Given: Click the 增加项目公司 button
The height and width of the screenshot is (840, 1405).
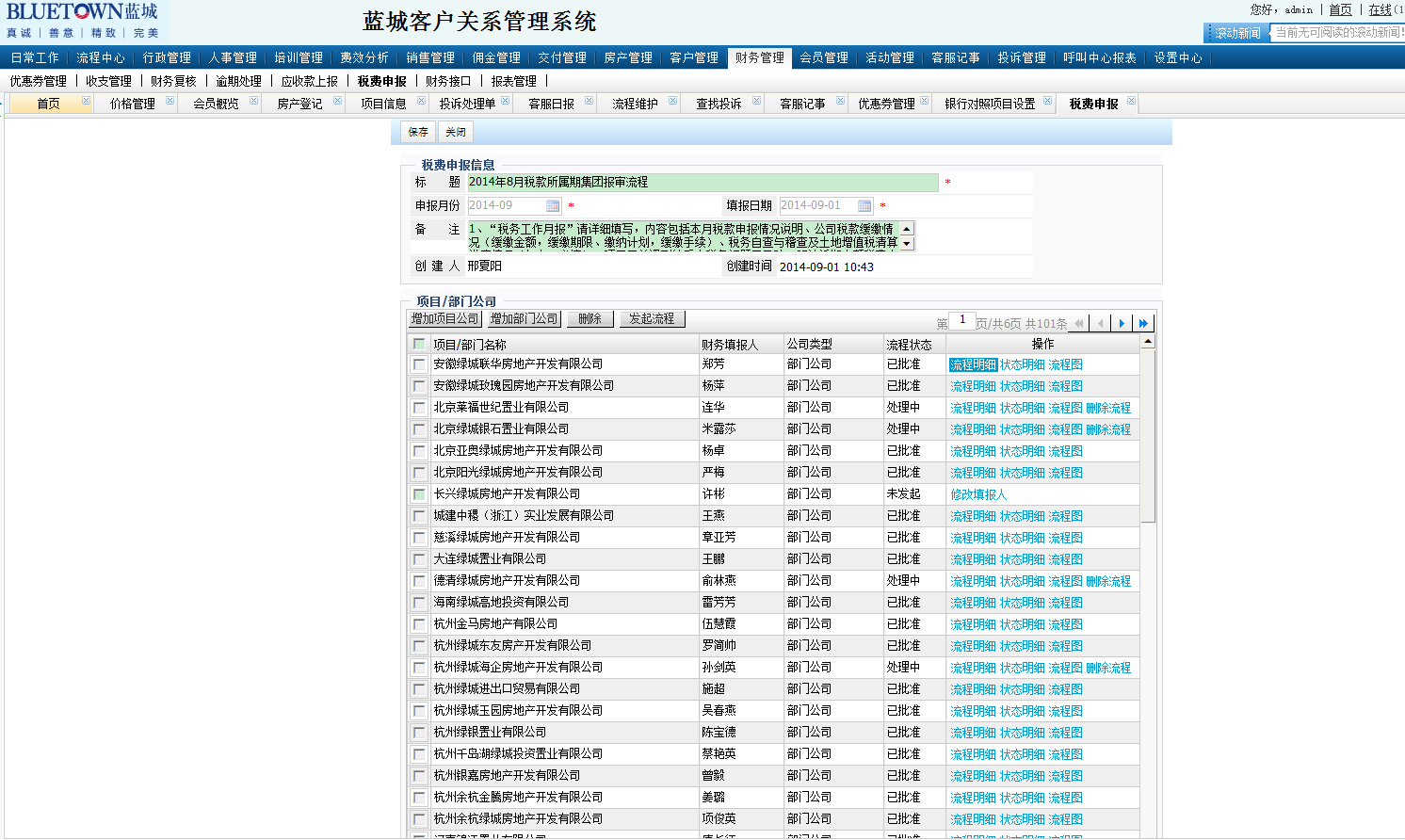Looking at the screenshot, I should [445, 319].
